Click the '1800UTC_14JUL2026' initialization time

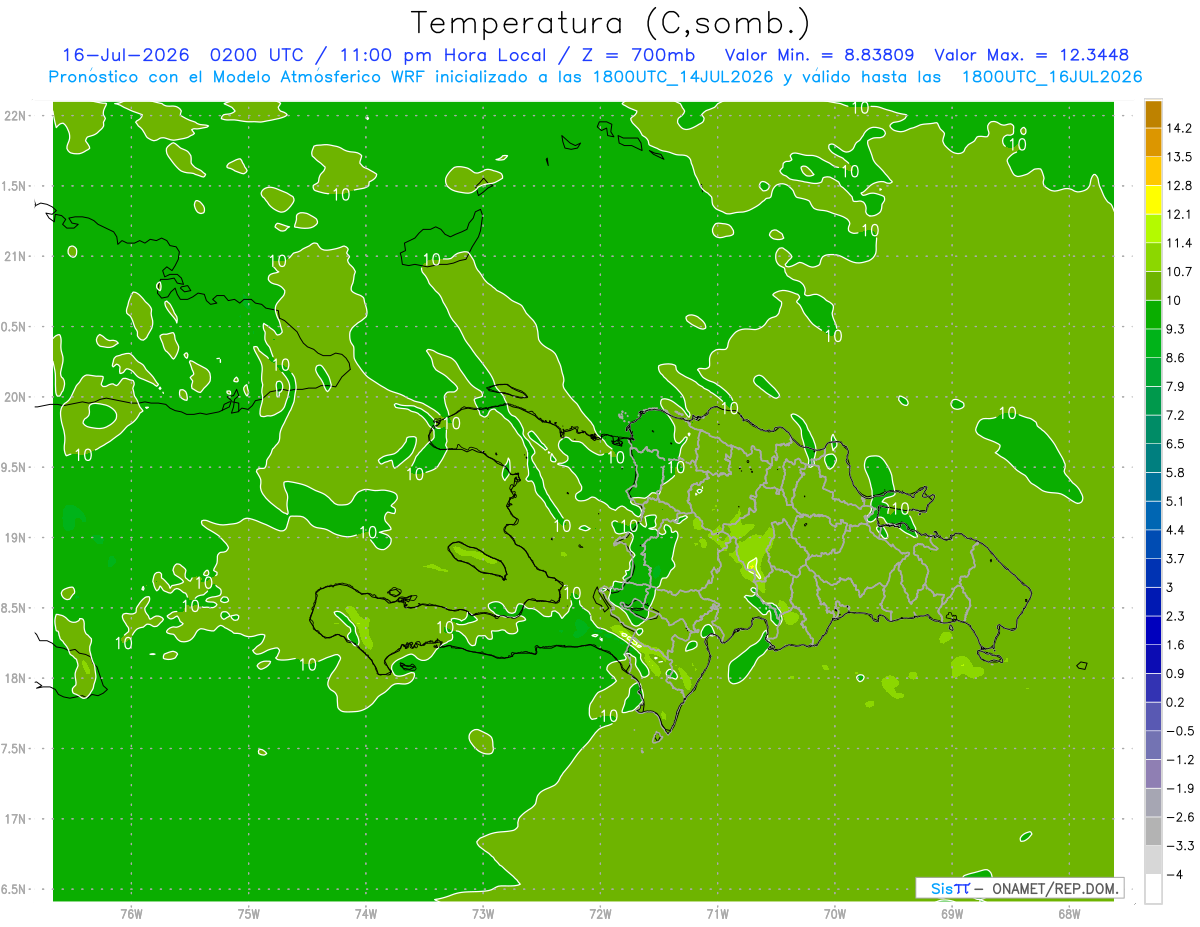pyautogui.click(x=681, y=76)
